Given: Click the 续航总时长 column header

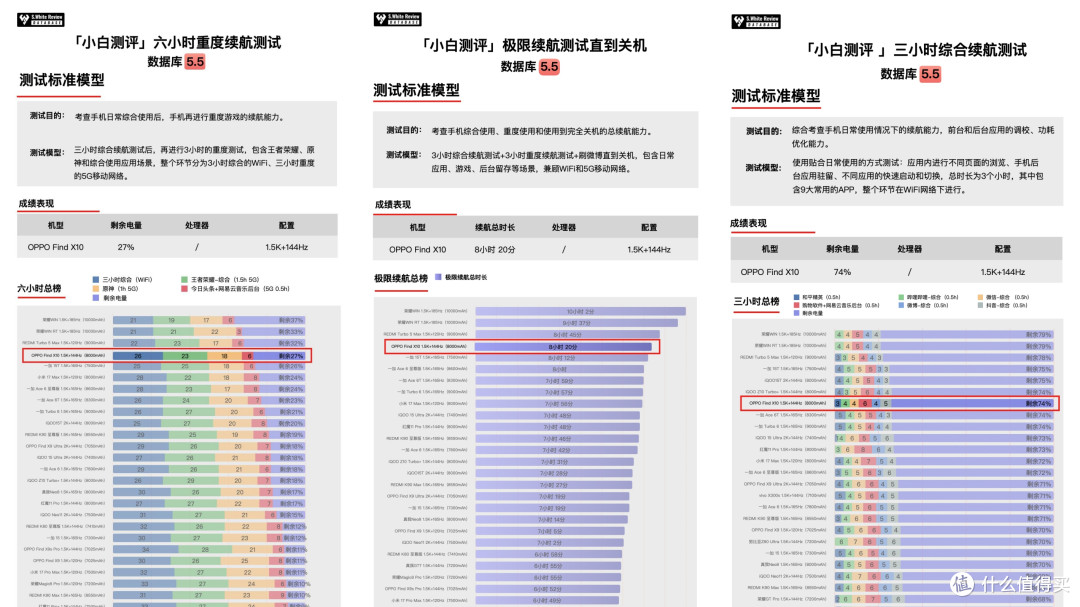Looking at the screenshot, I should [495, 227].
